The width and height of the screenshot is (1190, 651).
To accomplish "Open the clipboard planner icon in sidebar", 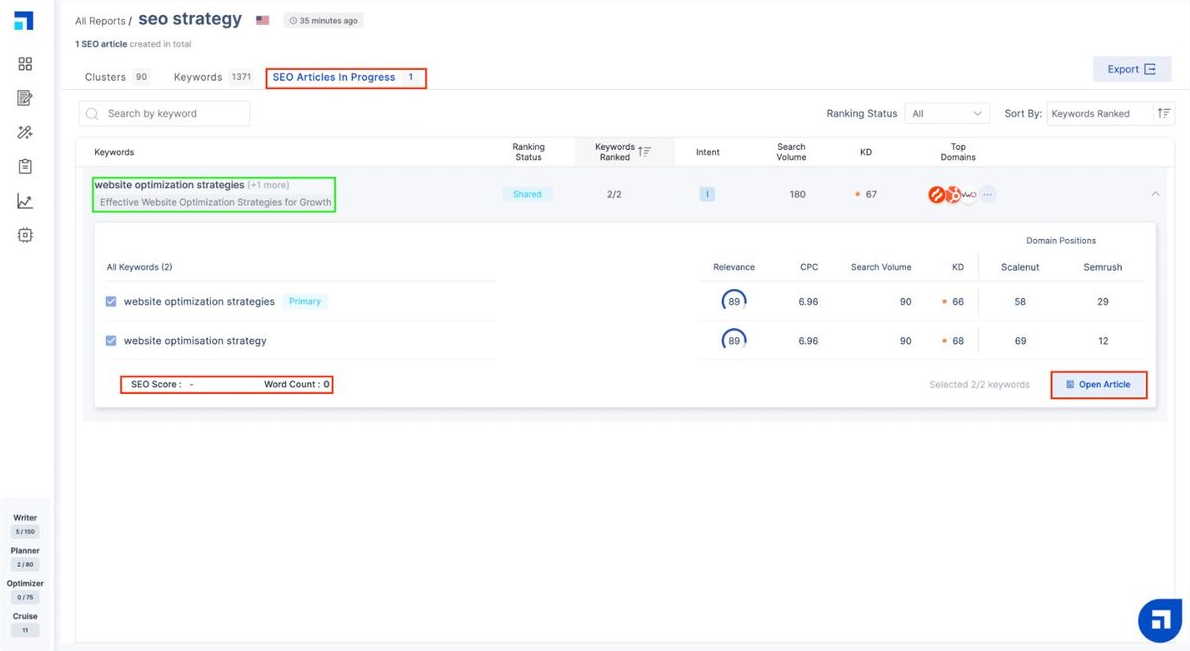I will (x=25, y=166).
